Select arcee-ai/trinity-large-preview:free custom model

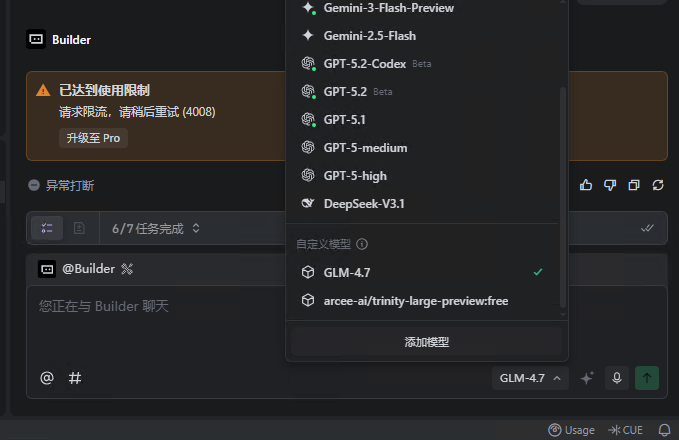click(415, 300)
